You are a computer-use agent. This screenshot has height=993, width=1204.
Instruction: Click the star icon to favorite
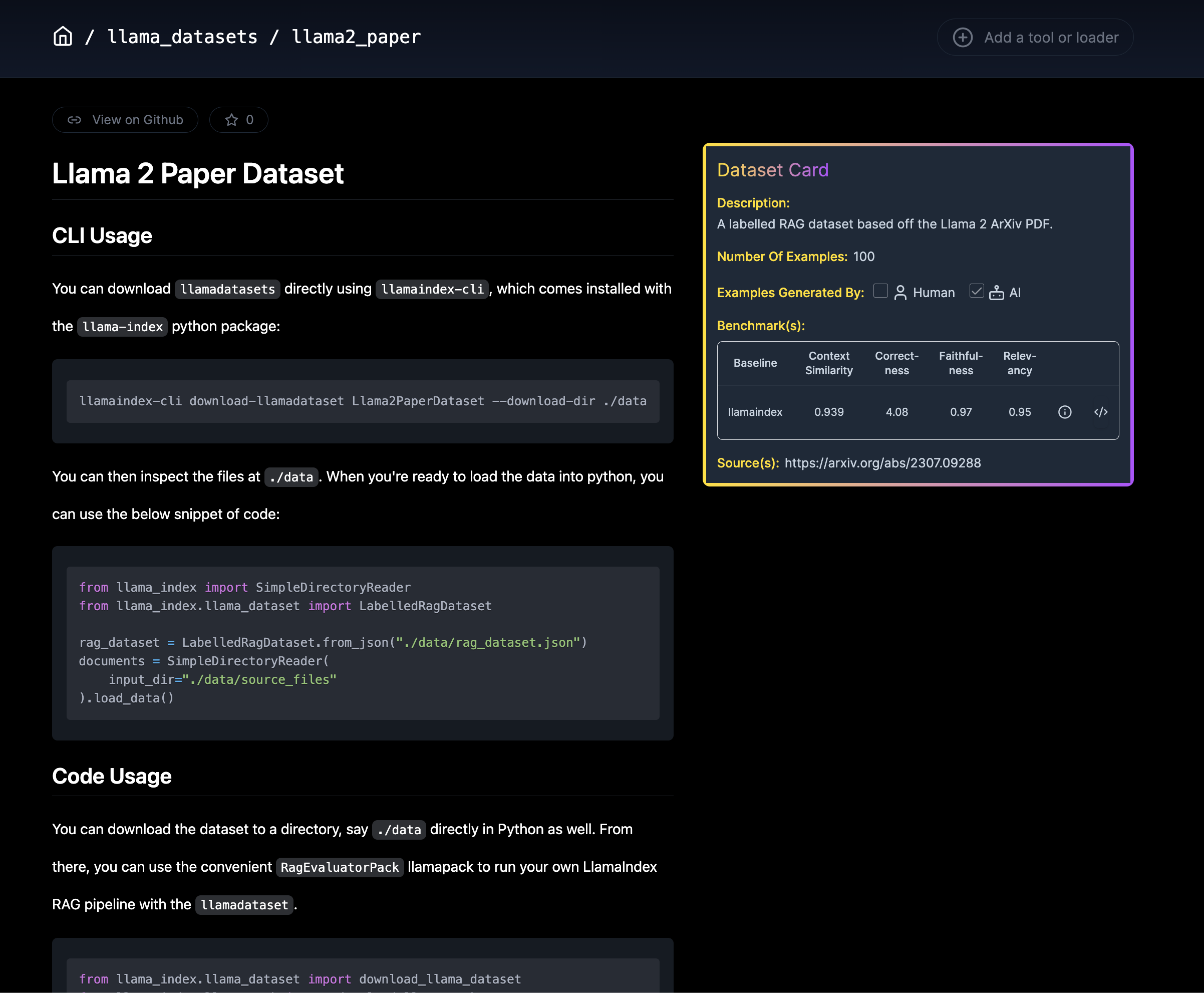click(231, 120)
